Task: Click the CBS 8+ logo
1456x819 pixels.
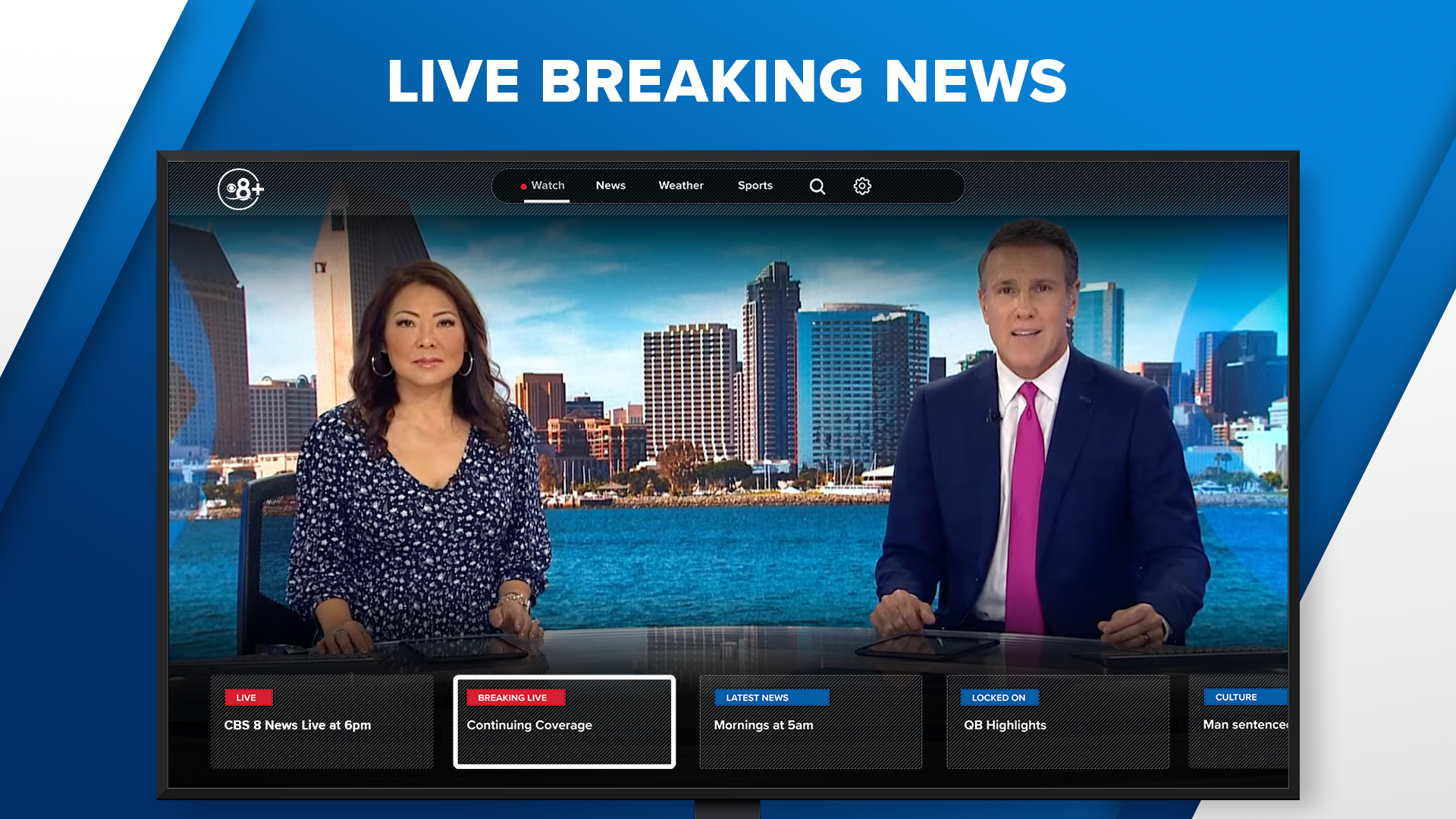Action: [240, 189]
